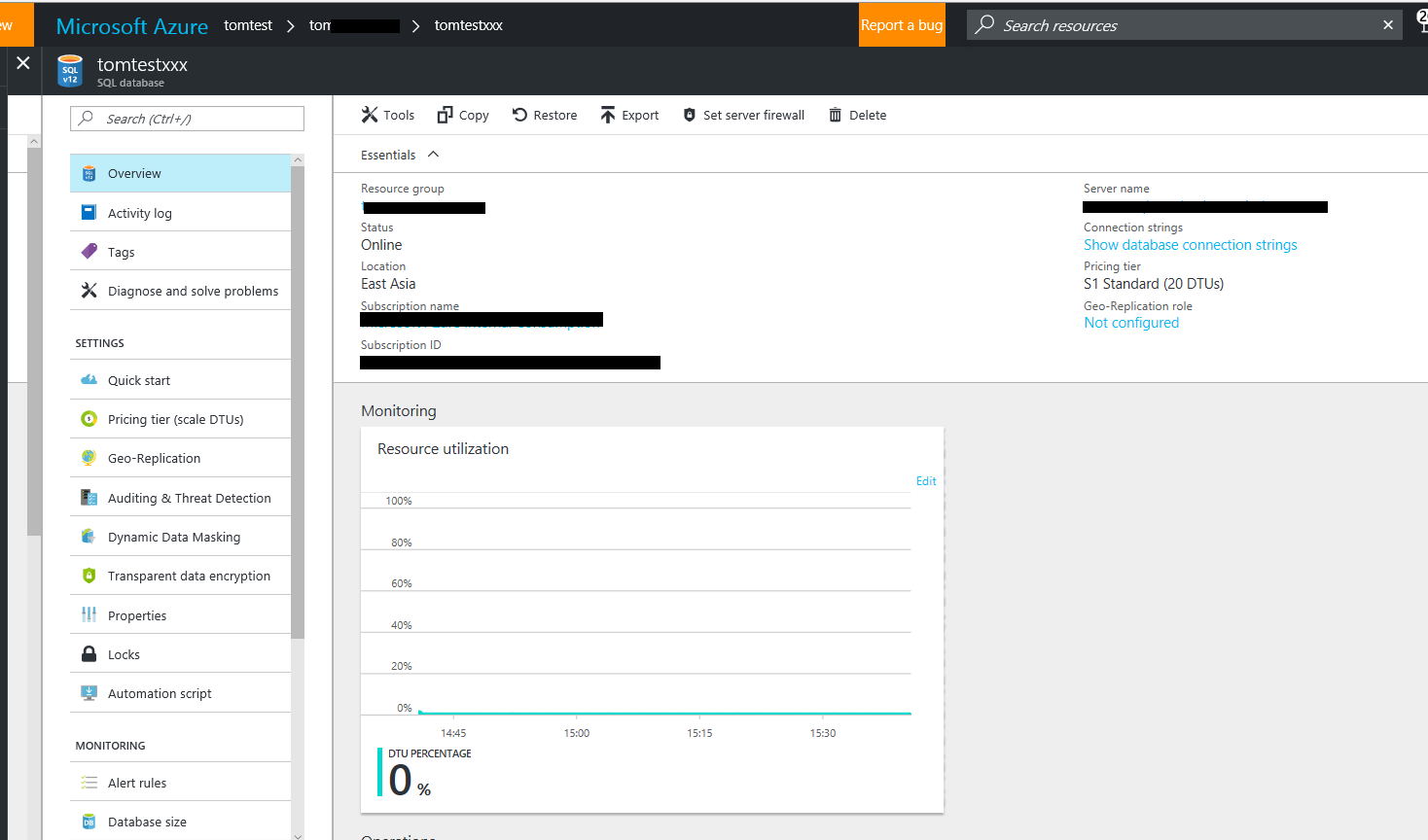Click the Set server firewall shield icon
1428x840 pixels.
point(690,115)
